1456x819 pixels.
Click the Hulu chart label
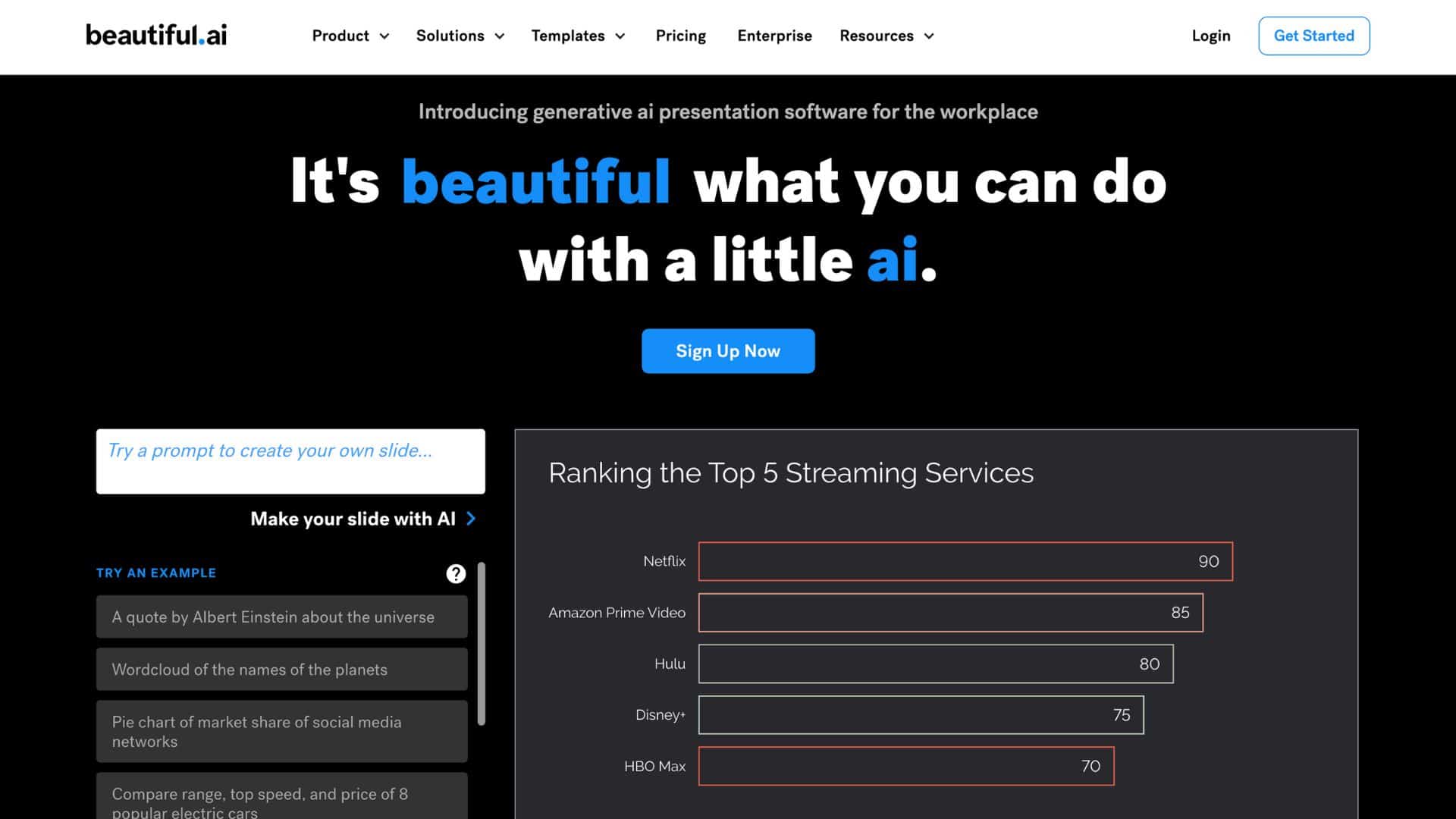tap(670, 664)
